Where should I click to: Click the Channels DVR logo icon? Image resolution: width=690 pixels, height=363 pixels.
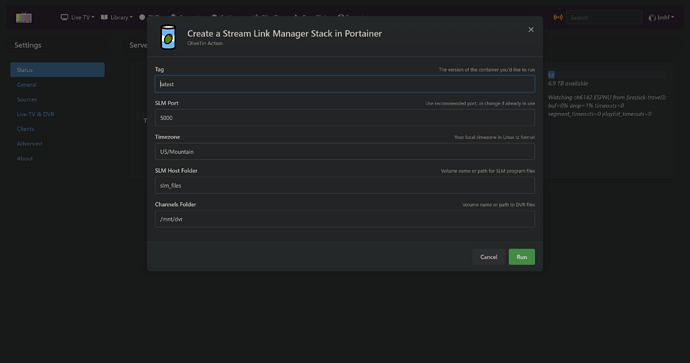click(x=24, y=18)
